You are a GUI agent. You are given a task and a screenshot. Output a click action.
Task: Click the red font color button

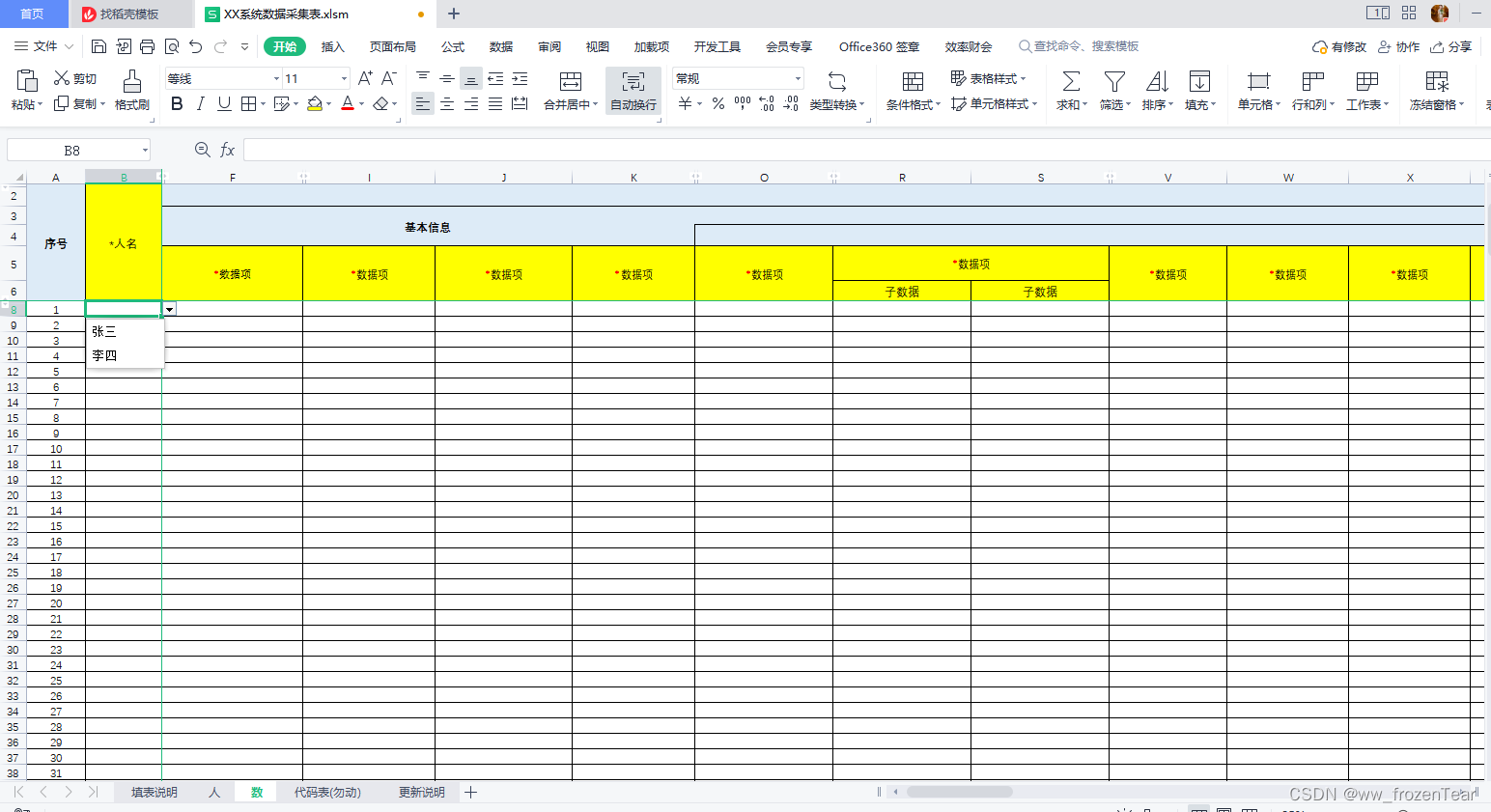[x=348, y=103]
